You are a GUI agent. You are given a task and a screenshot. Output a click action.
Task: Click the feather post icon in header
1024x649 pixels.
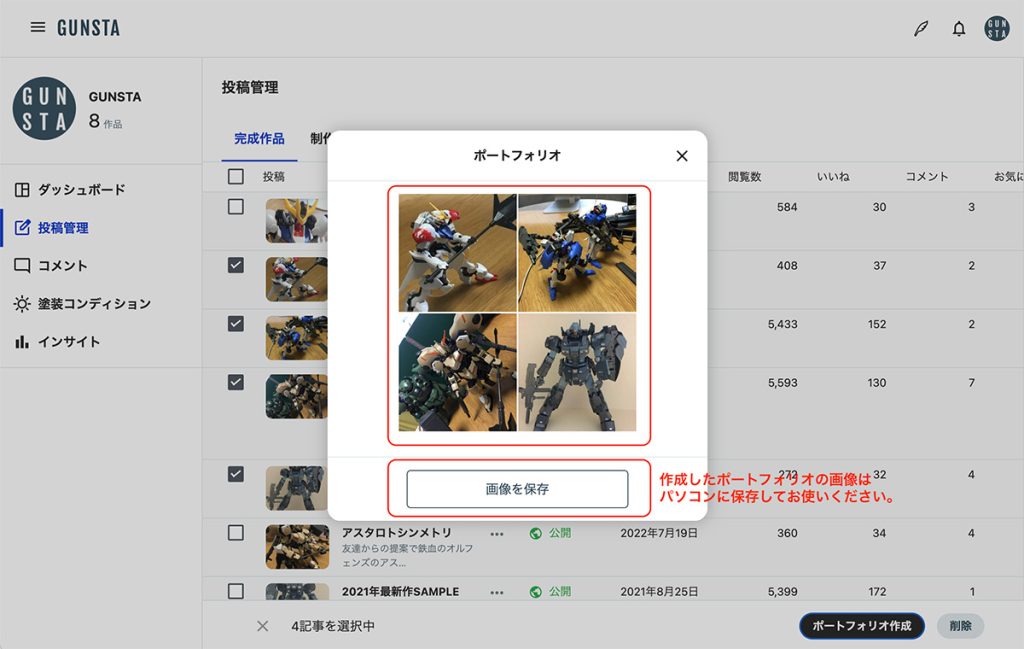920,28
